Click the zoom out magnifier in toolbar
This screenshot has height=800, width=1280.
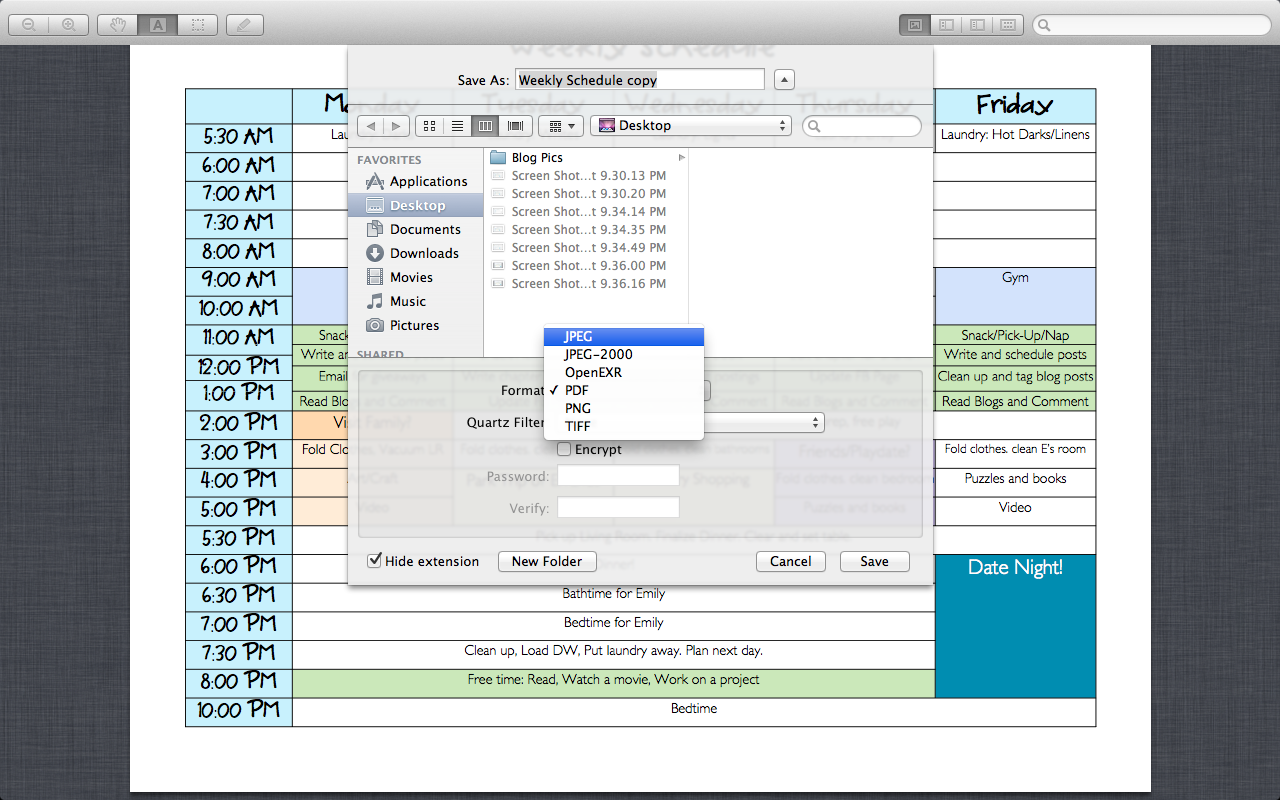tap(28, 24)
